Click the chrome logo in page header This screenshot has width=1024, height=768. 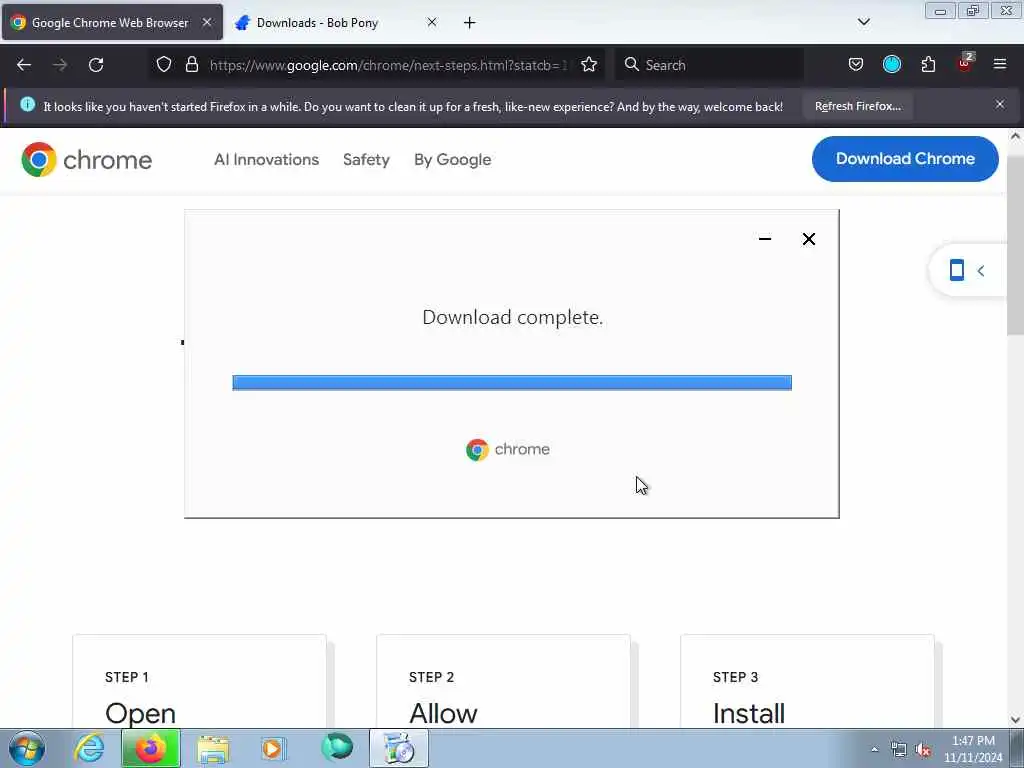[x=86, y=159]
